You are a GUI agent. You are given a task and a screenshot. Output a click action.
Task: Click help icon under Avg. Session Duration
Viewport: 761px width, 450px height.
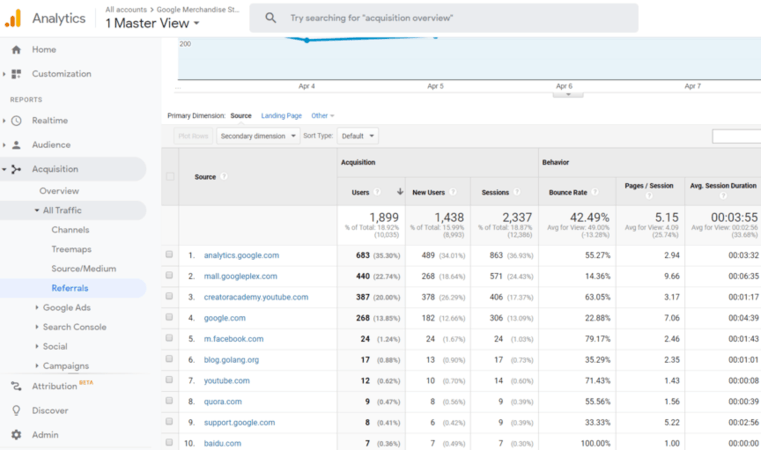(x=723, y=196)
